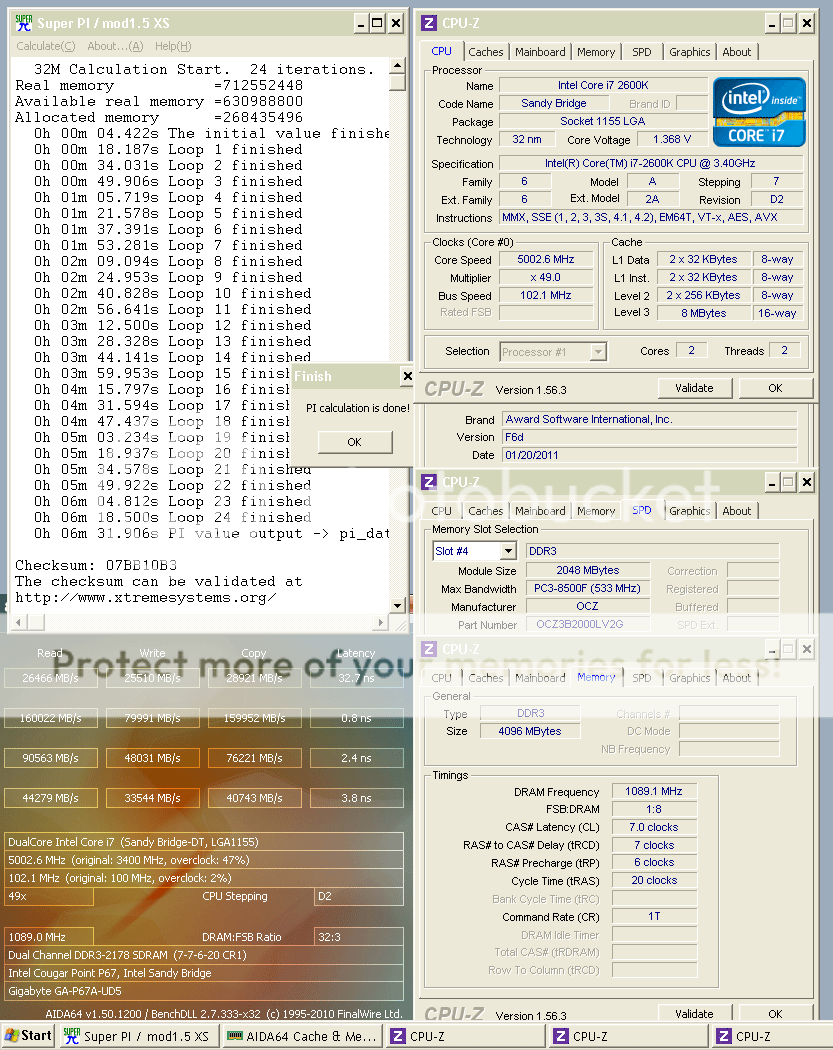Screen dimensions: 833x1050
Task: Click the Z icon in the top CPU-Z title bar
Action: (429, 23)
